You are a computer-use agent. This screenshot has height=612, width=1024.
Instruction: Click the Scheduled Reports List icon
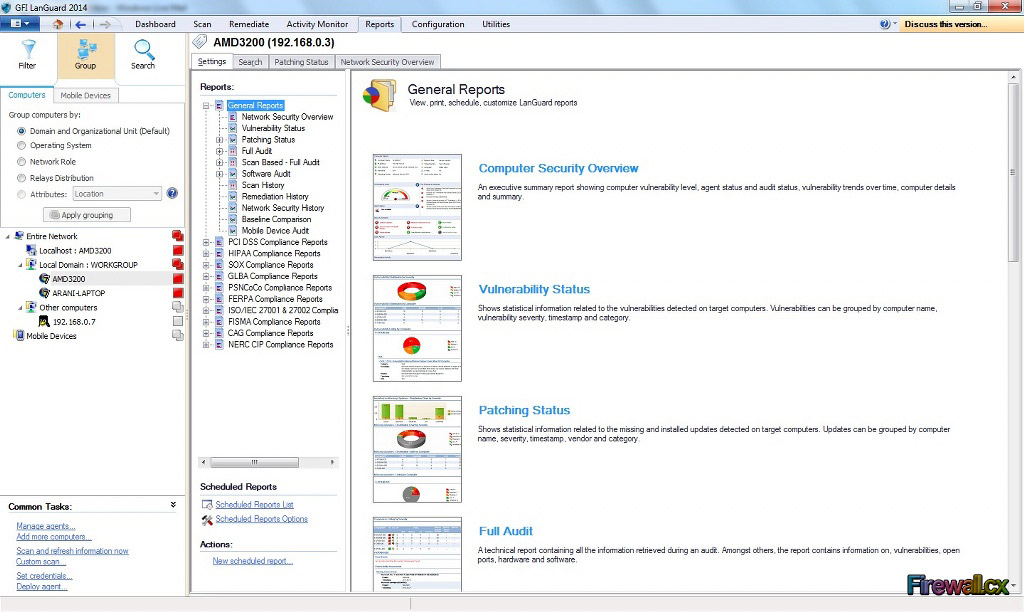[207, 504]
